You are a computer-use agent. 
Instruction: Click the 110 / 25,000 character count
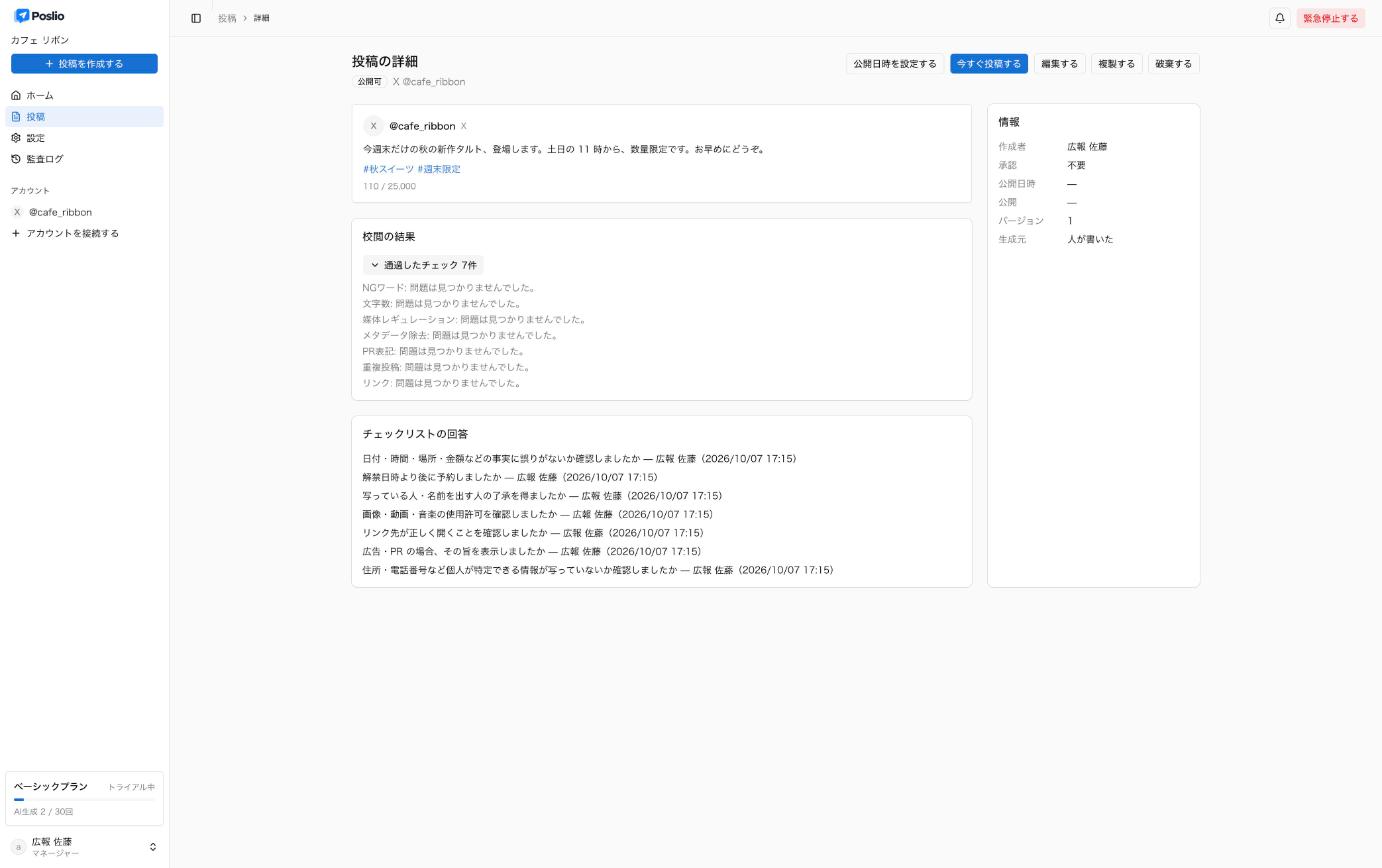click(389, 186)
